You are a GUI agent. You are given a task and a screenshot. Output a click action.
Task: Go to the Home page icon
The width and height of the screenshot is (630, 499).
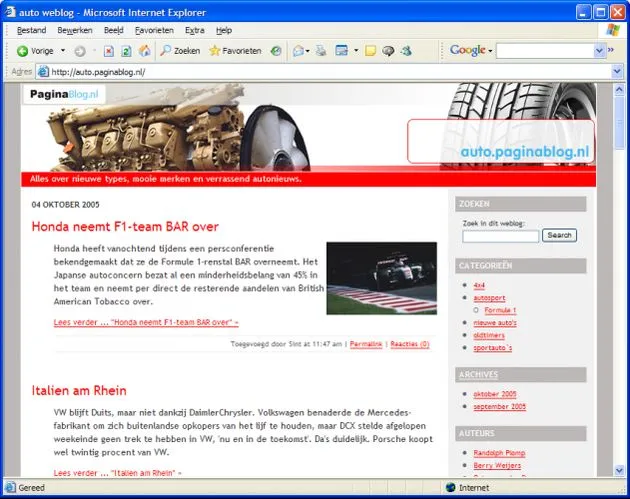145,51
